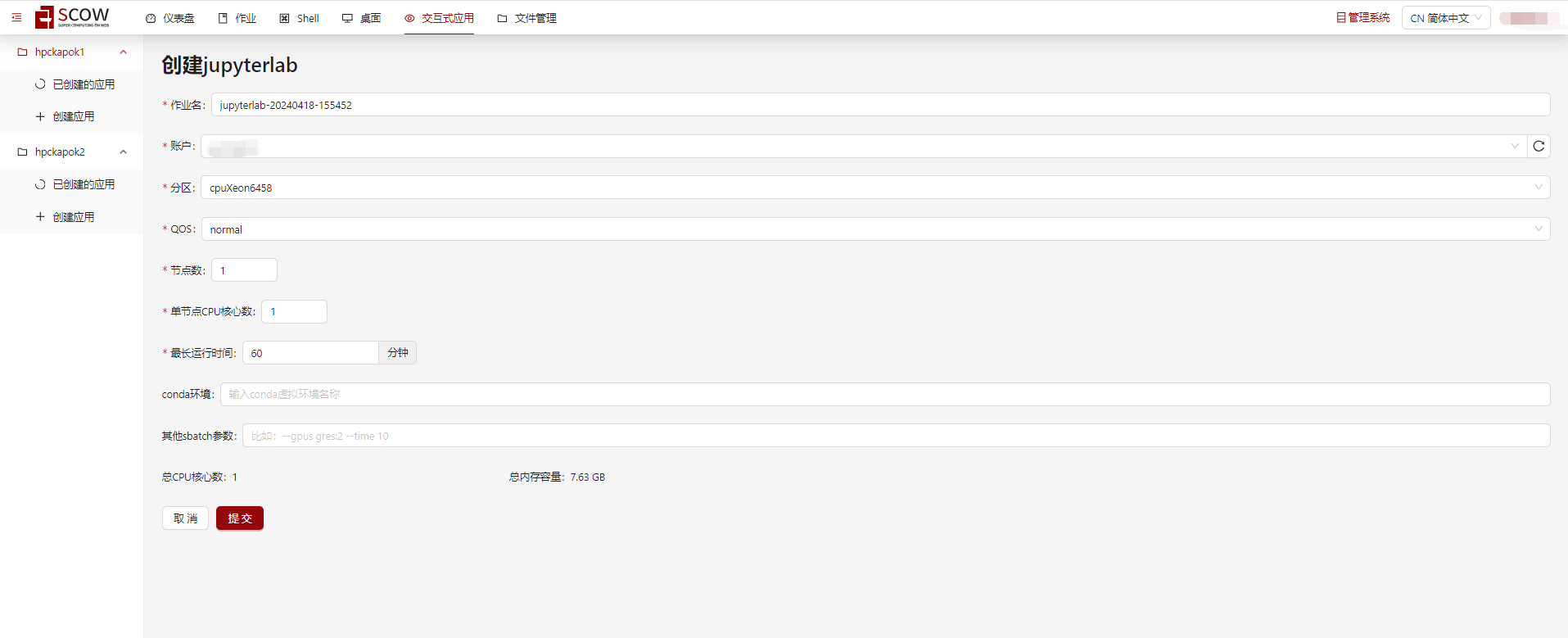
Task: Click the hpckapok1 folder icon
Action: (23, 52)
